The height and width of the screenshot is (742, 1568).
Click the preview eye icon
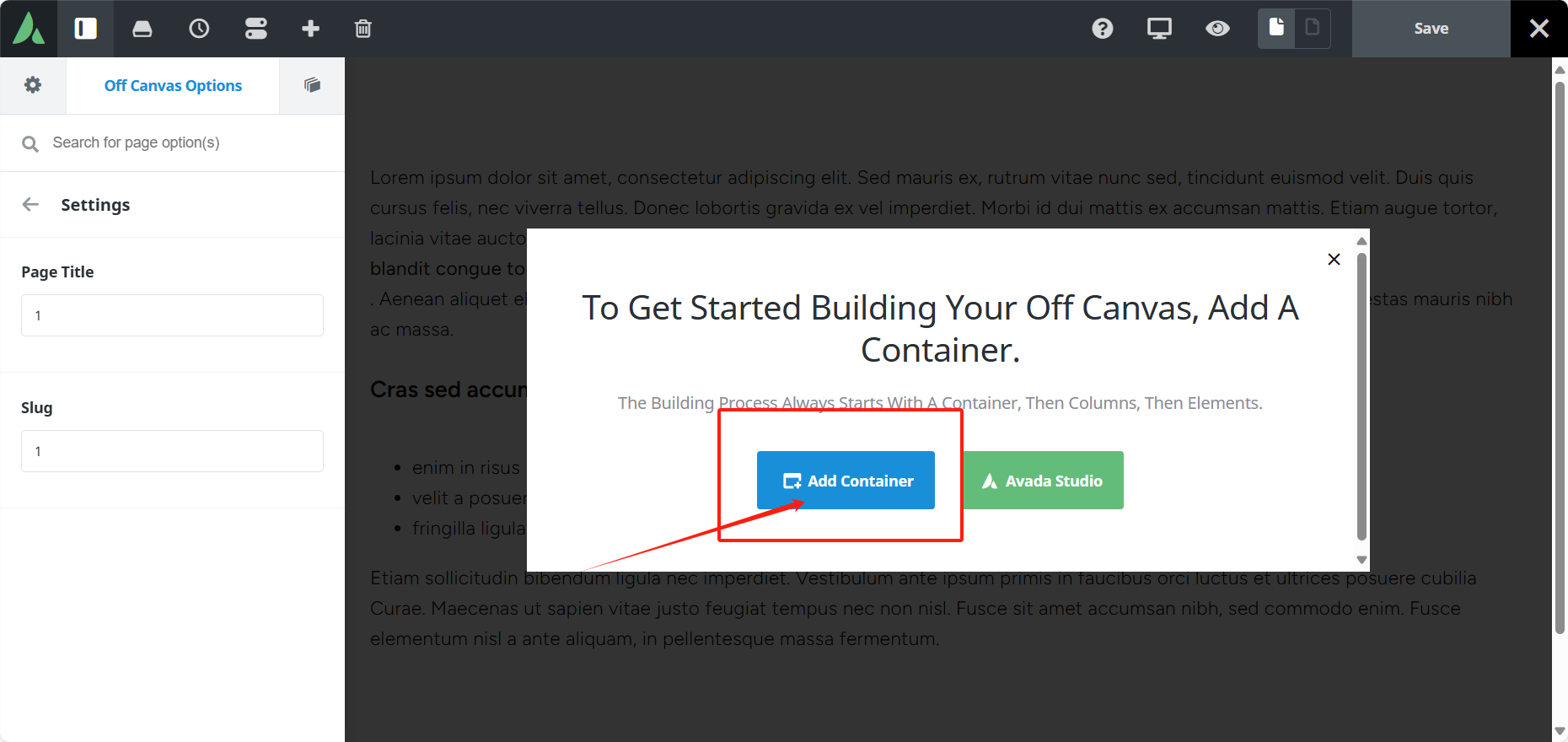click(1217, 28)
